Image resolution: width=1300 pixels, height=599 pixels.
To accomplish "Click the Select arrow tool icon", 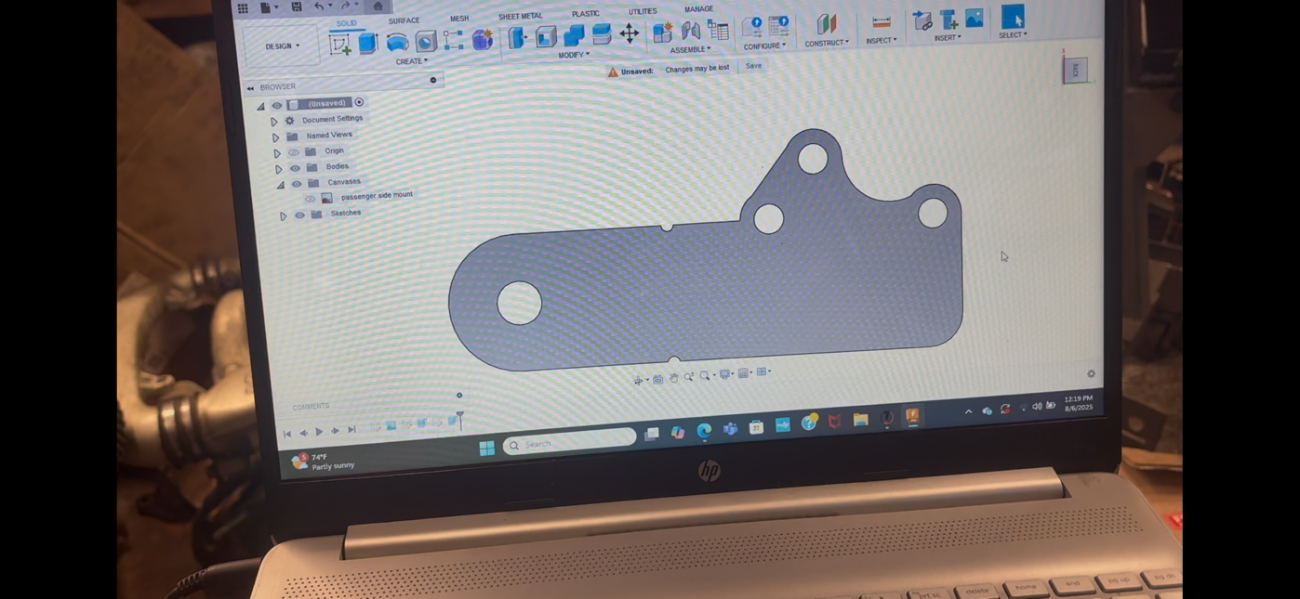I will pos(1012,17).
